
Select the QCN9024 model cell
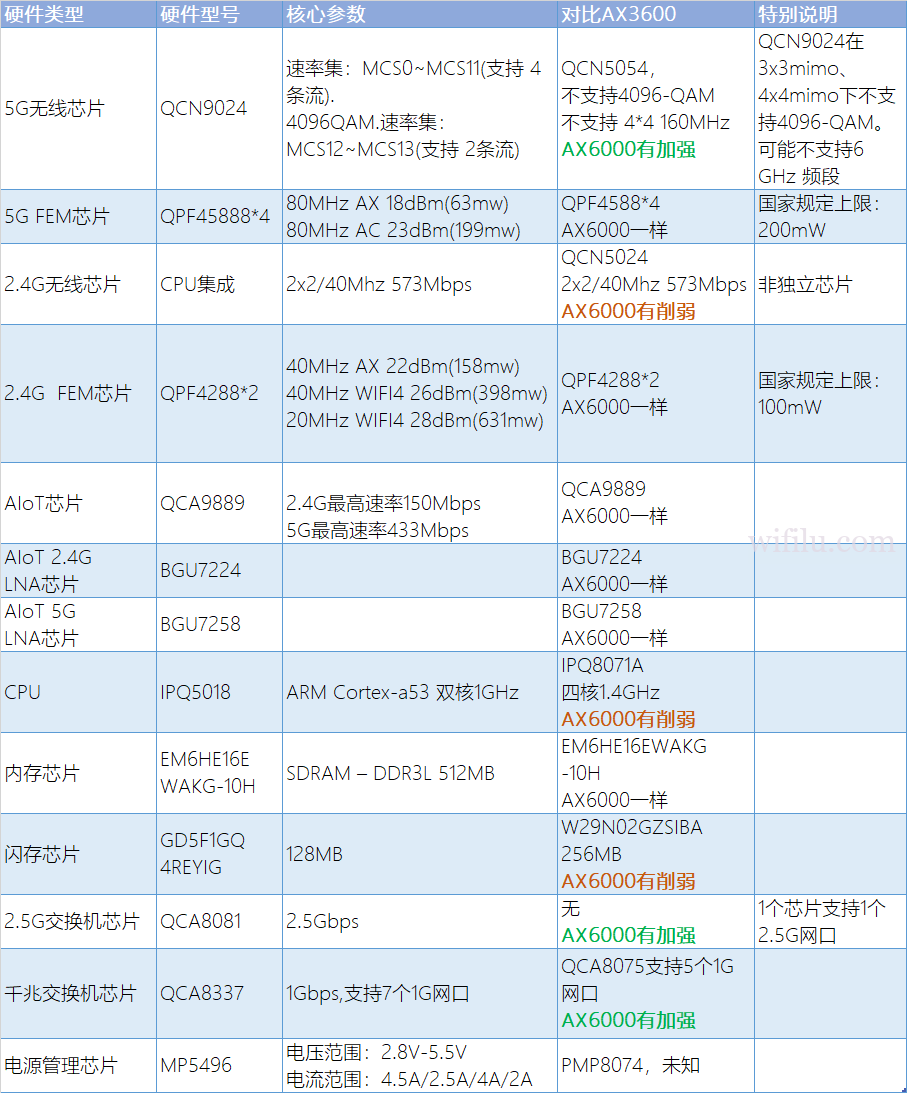[x=219, y=109]
